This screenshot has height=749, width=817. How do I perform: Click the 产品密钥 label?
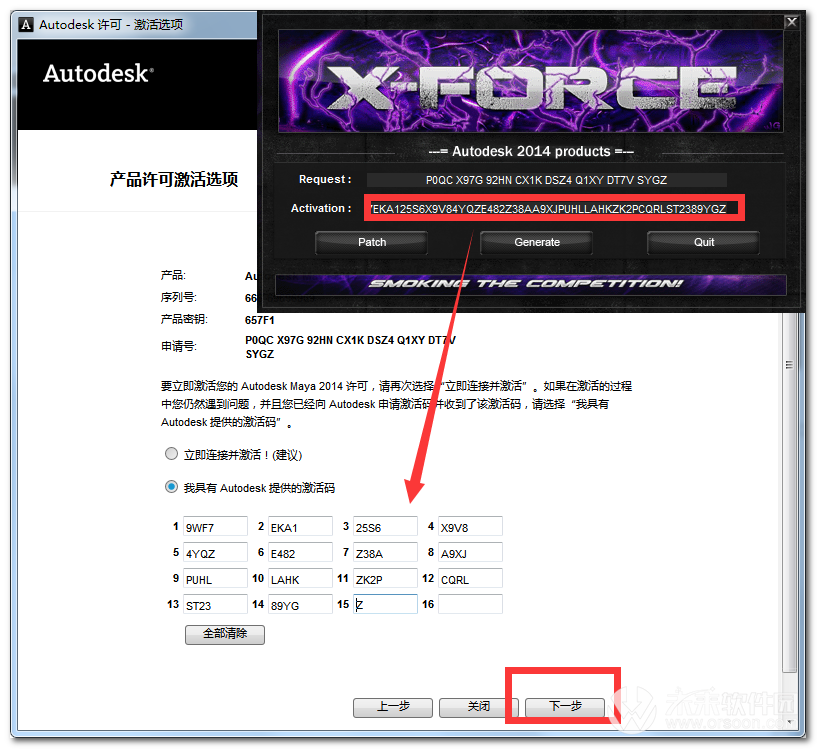184,319
